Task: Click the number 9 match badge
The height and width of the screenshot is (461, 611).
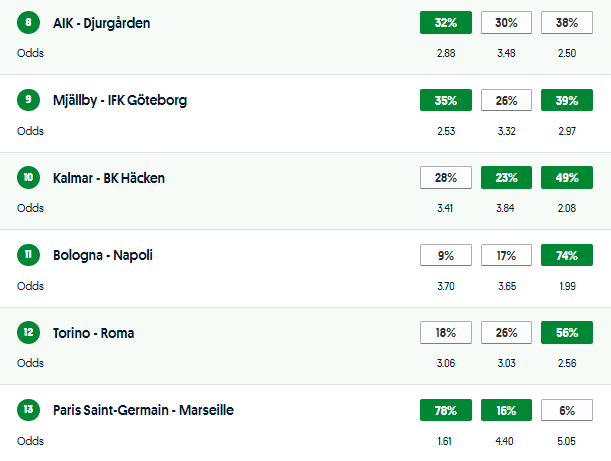Action: (28, 100)
